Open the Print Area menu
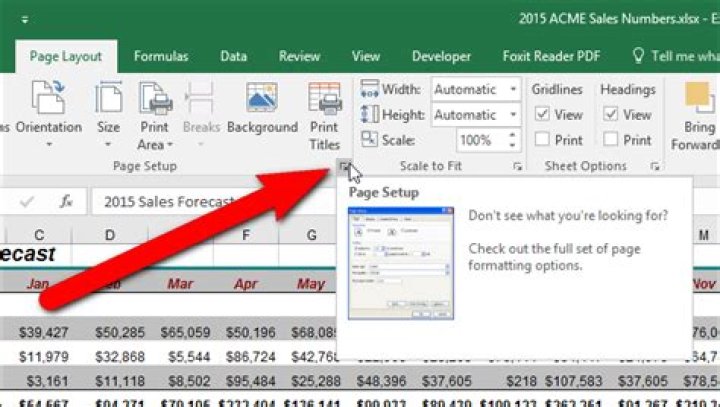Image resolution: width=720 pixels, height=407 pixels. point(155,115)
